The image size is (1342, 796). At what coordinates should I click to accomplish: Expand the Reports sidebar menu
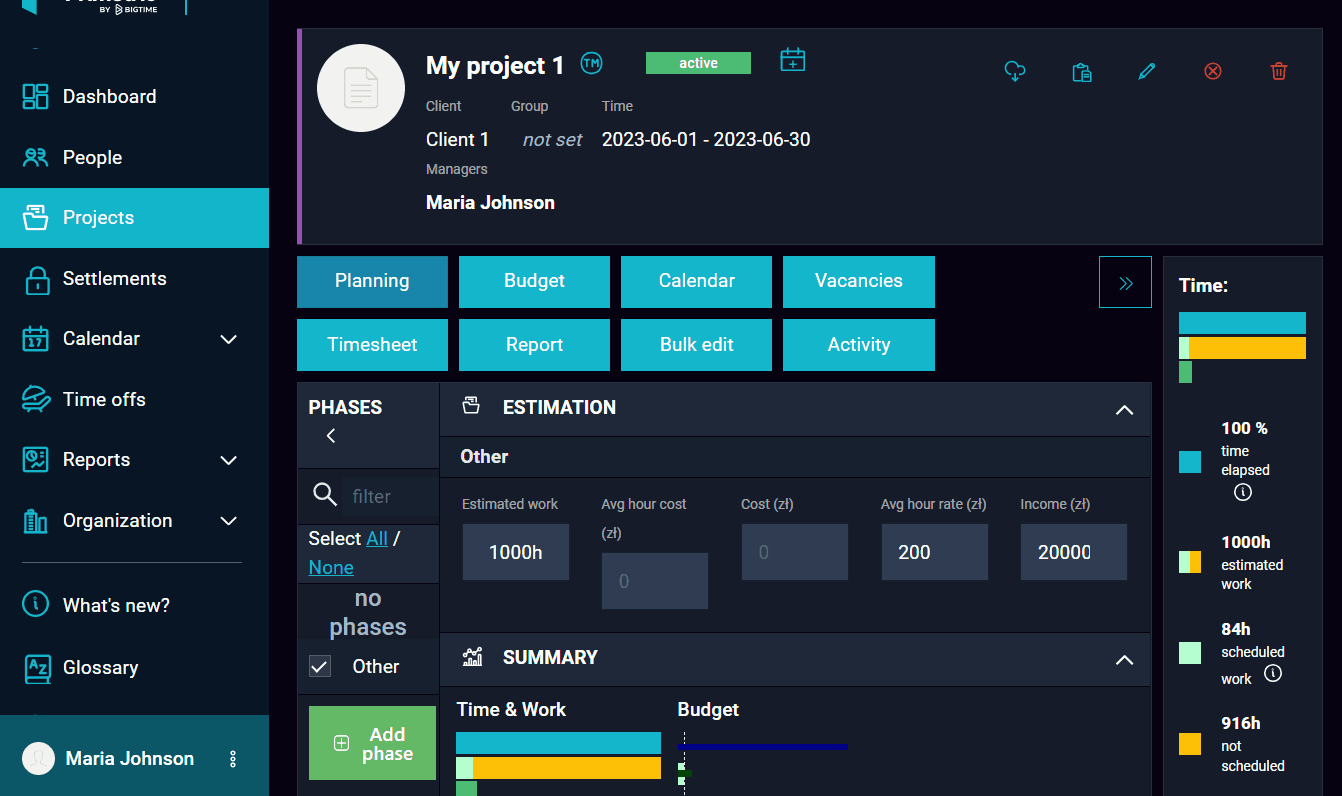point(229,460)
